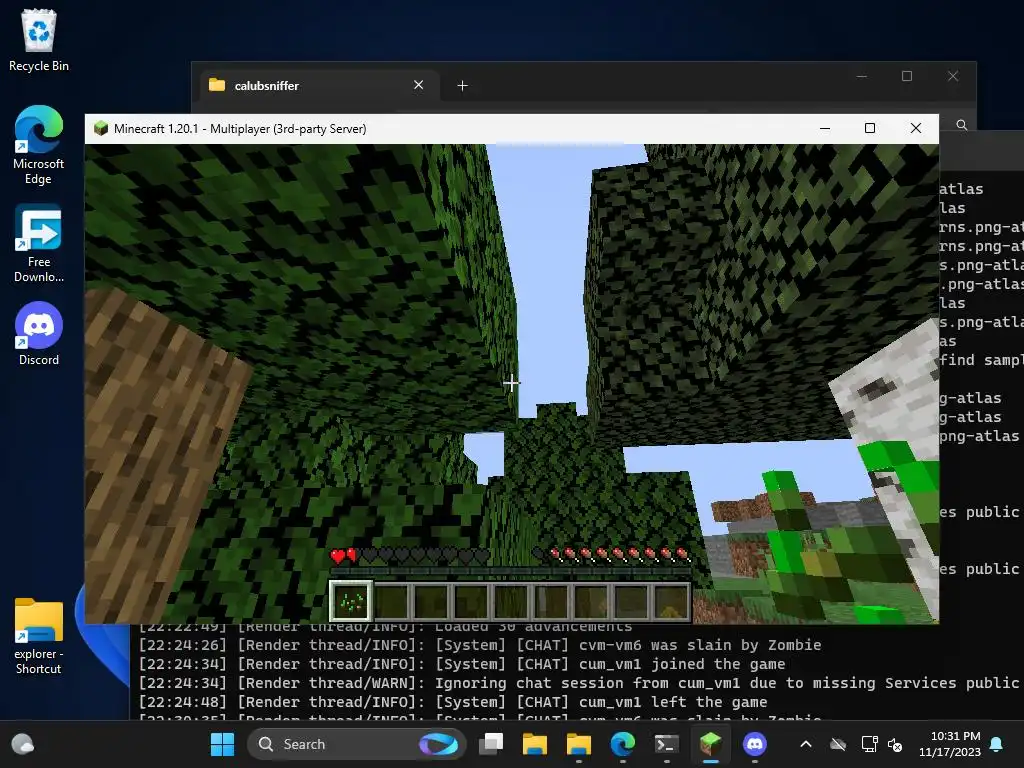Open the second File Explorer taskbar icon
This screenshot has height=768, width=1024.
click(579, 744)
